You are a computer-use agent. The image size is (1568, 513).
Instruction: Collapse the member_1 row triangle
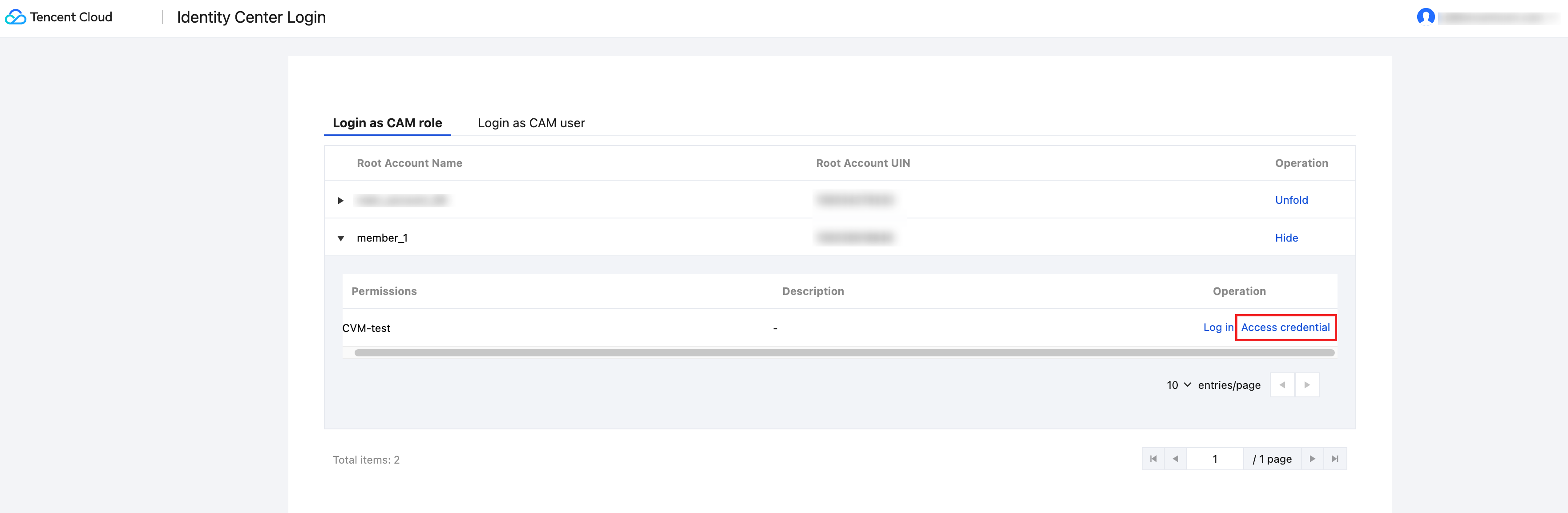(x=341, y=238)
